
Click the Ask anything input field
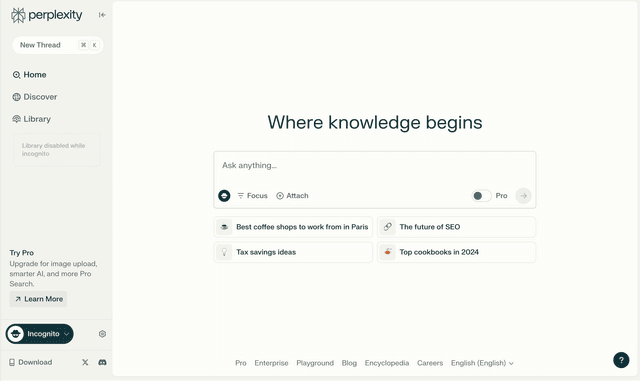[374, 165]
